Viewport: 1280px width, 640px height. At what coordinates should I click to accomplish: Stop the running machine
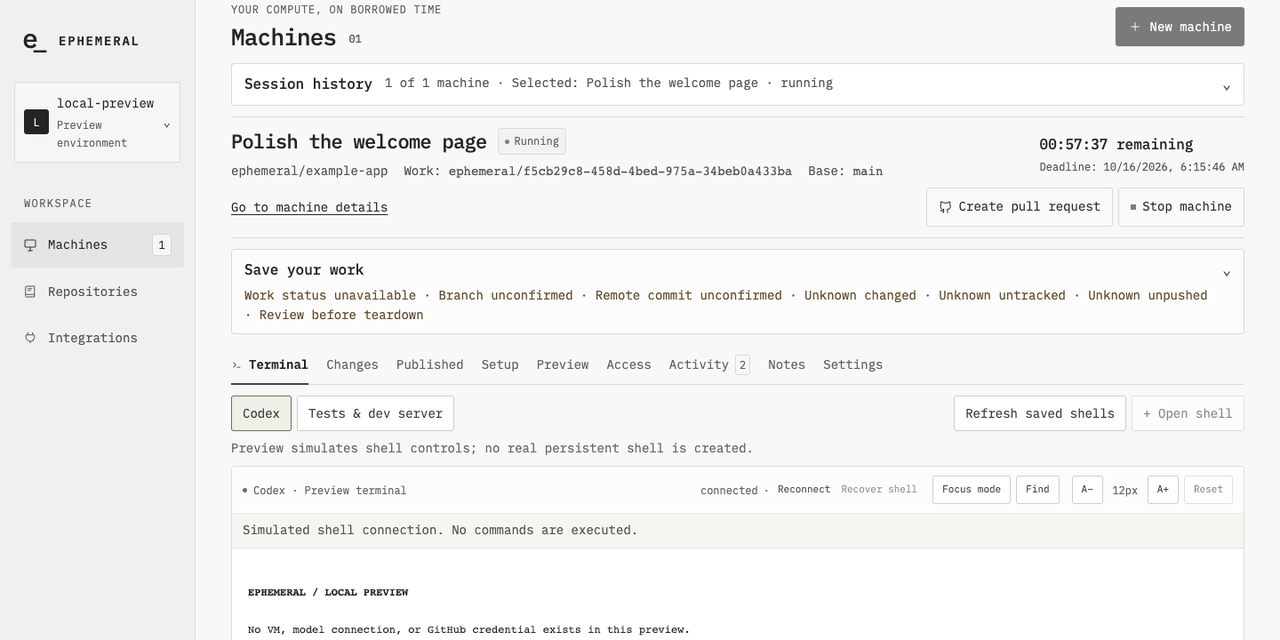point(1181,207)
